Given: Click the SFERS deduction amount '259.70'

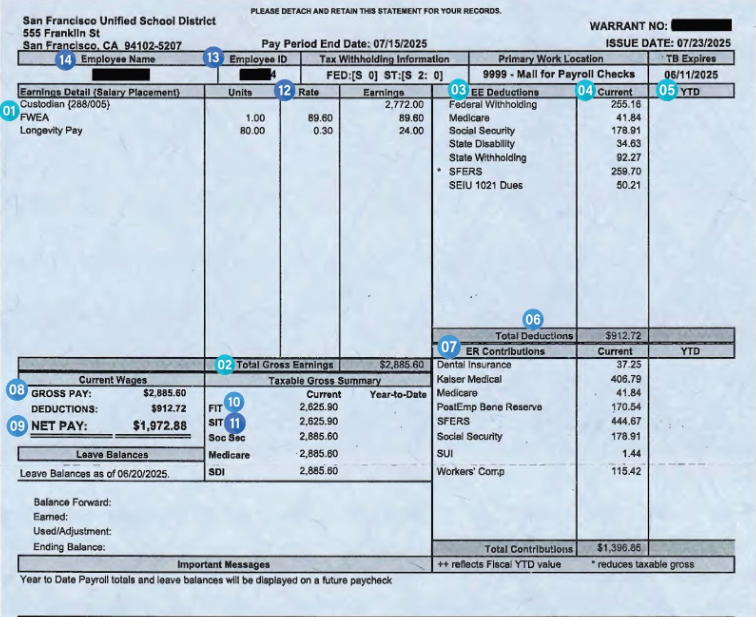Looking at the screenshot, I should tap(626, 172).
